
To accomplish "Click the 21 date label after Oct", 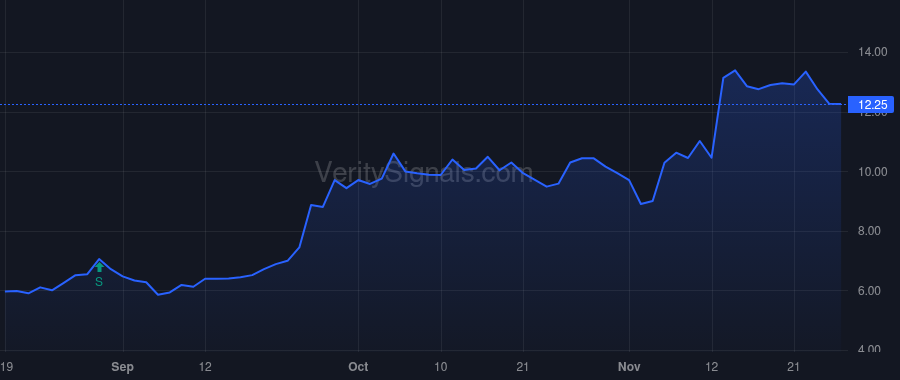I will tap(523, 367).
